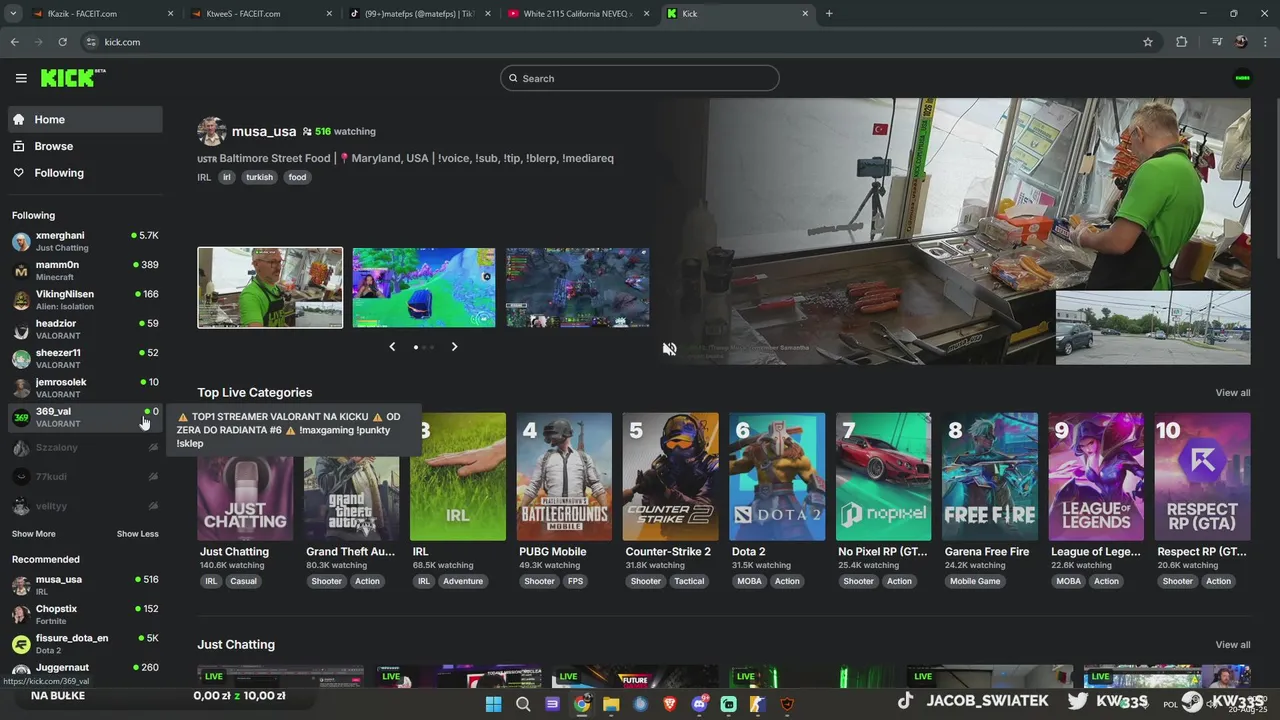Image resolution: width=1280 pixels, height=720 pixels.
Task: Go to next featured stream arrow
Action: pyautogui.click(x=454, y=347)
